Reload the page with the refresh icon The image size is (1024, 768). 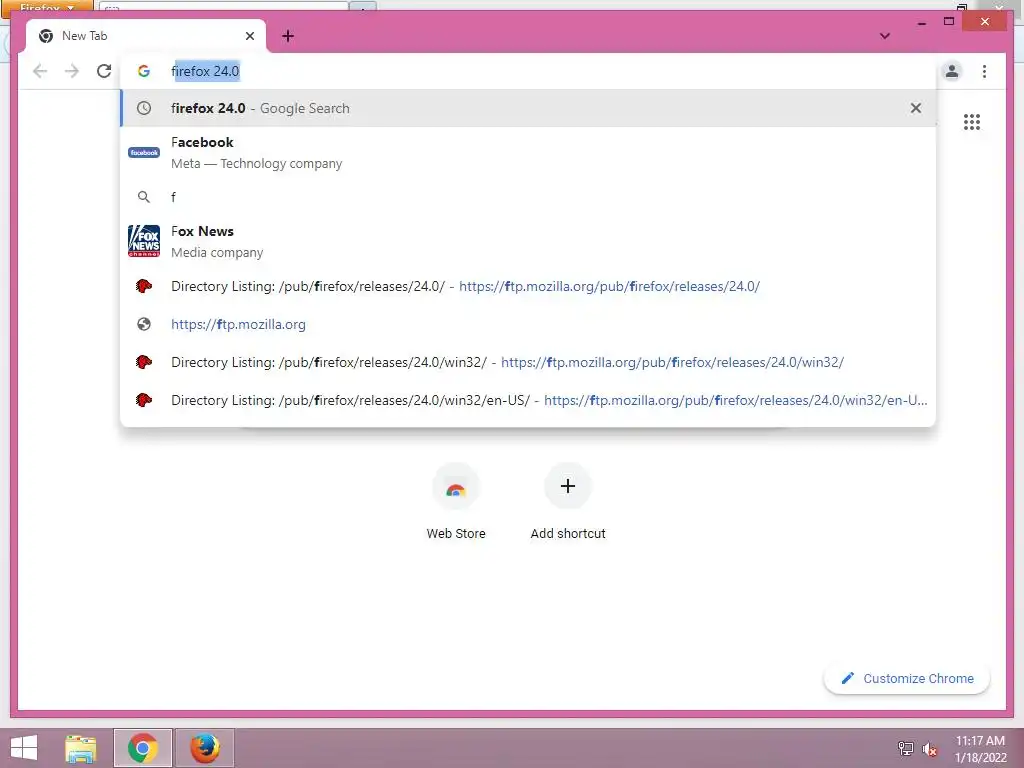click(104, 71)
